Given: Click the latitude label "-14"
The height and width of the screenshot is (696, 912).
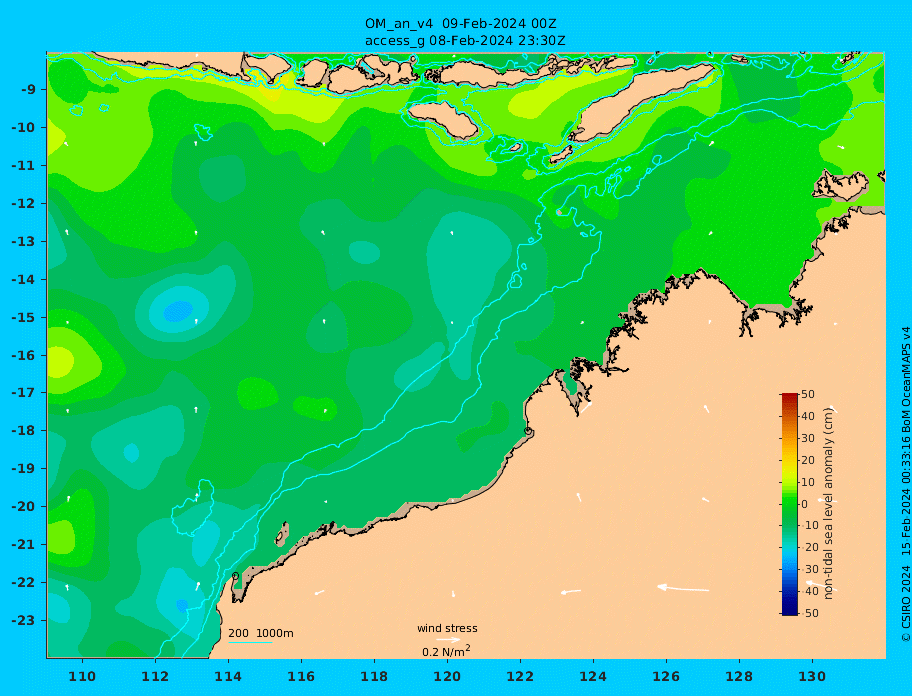Looking at the screenshot, I should (x=23, y=280).
